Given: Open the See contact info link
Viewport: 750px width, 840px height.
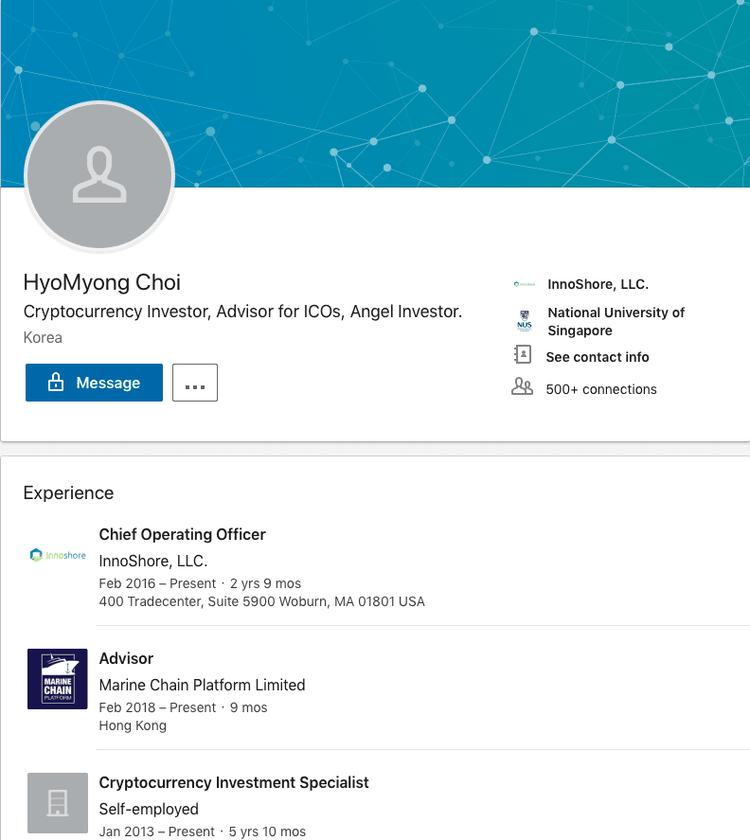Looking at the screenshot, I should (x=597, y=357).
